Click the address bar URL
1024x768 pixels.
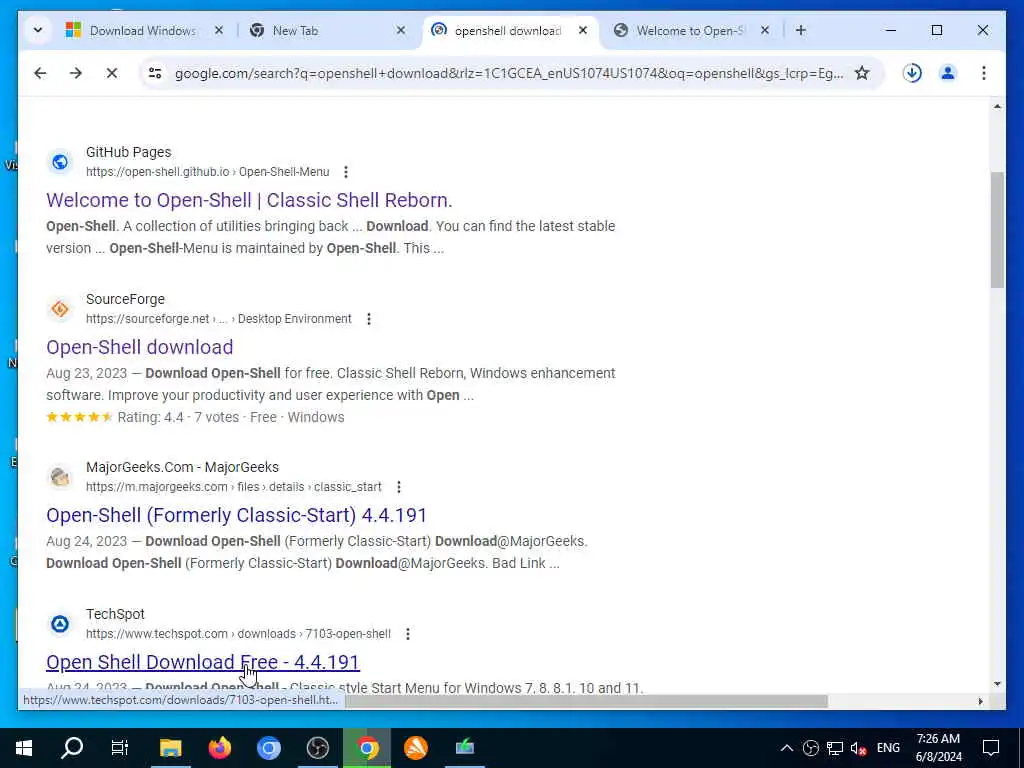509,73
